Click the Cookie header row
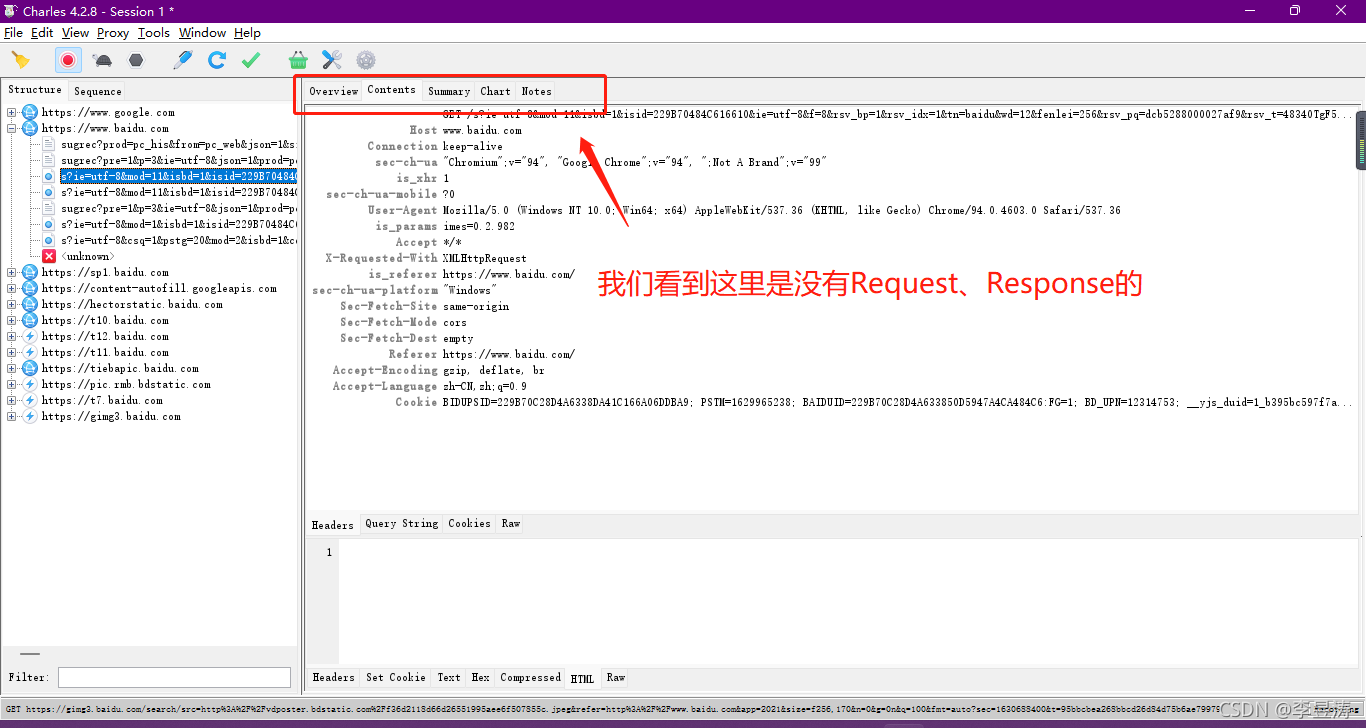This screenshot has height=728, width=1366. pyautogui.click(x=874, y=402)
